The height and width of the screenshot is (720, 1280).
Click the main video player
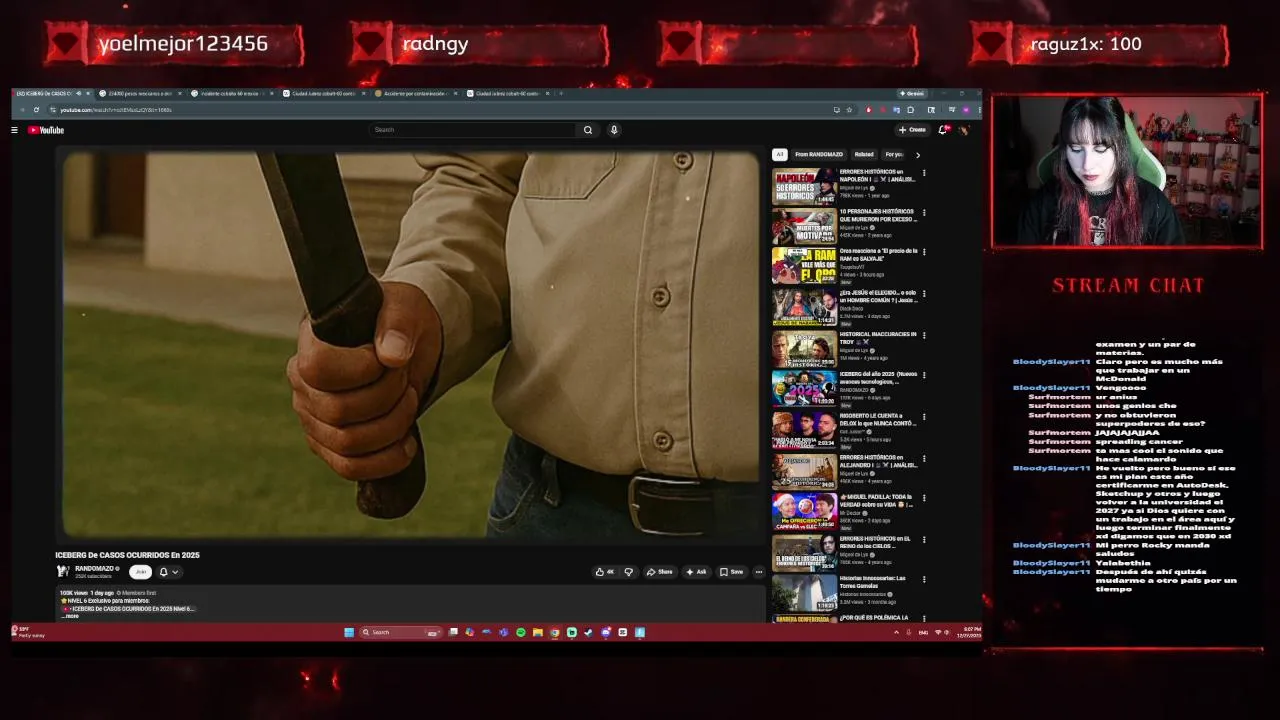tap(411, 345)
